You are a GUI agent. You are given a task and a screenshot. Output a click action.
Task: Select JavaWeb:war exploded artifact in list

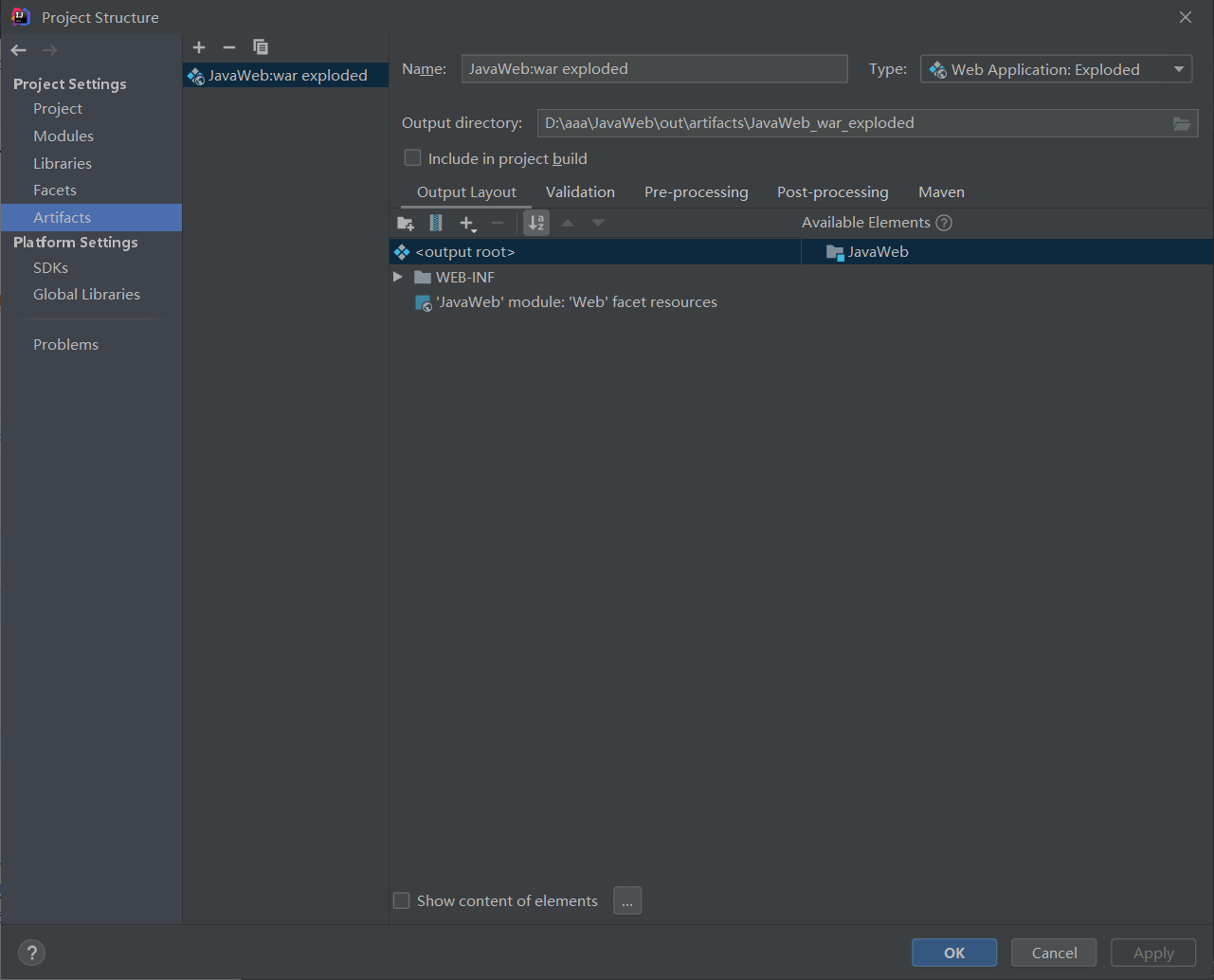point(285,75)
